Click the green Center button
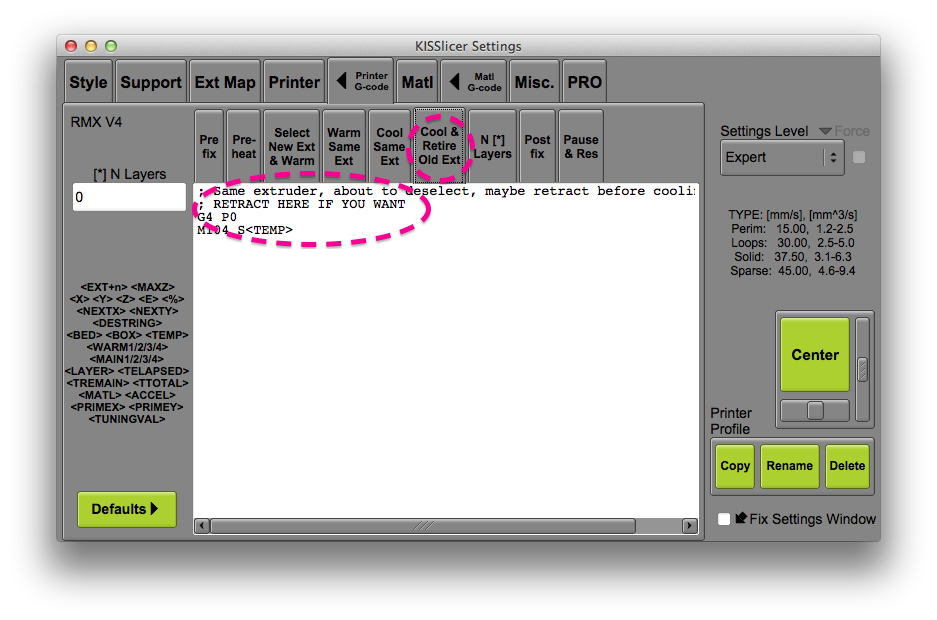This screenshot has height=620, width=937. (x=815, y=355)
